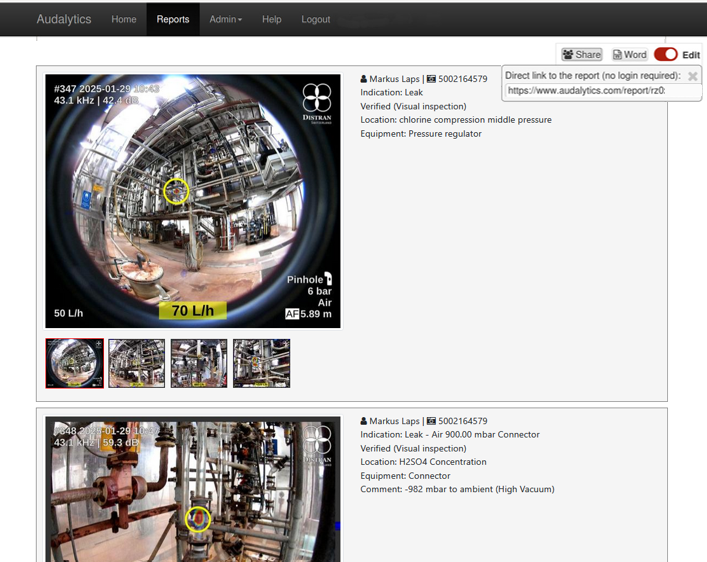Open the main leak image #347
The image size is (707, 562).
tap(193, 201)
